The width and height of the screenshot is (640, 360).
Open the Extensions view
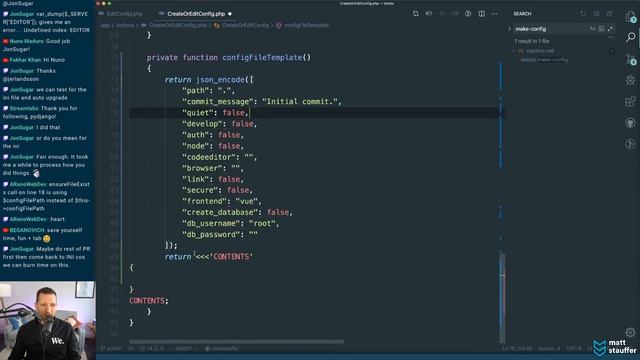pos(631,101)
